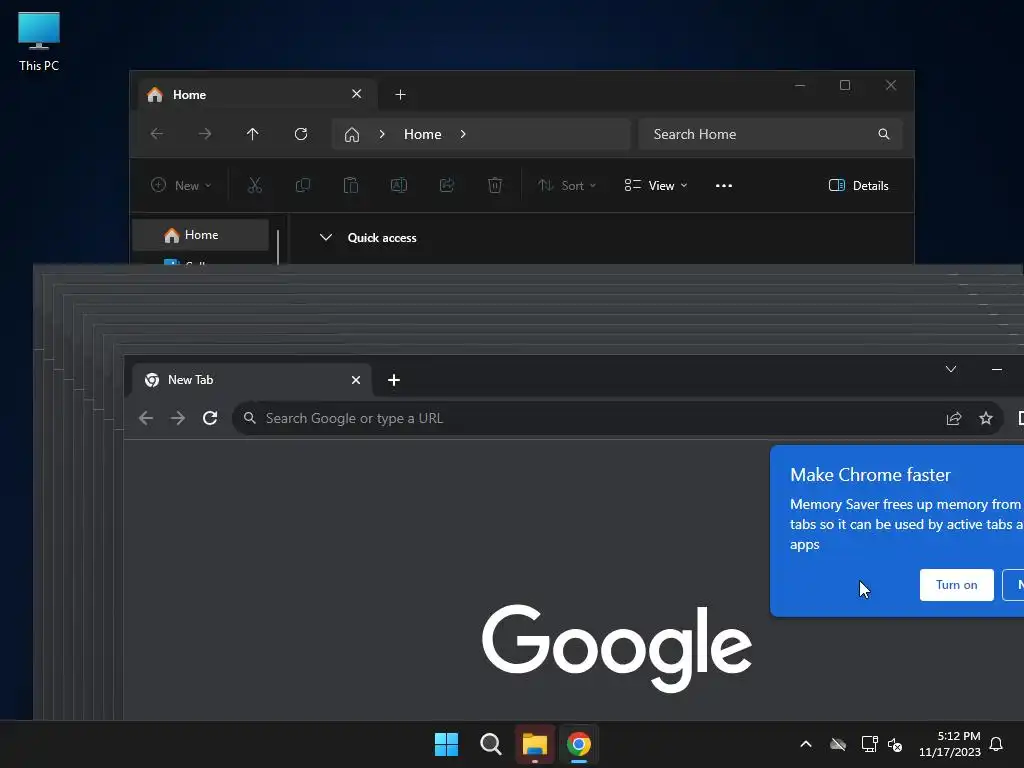1024x768 pixels.
Task: Click Copy icon in Explorer toolbar
Action: click(302, 185)
